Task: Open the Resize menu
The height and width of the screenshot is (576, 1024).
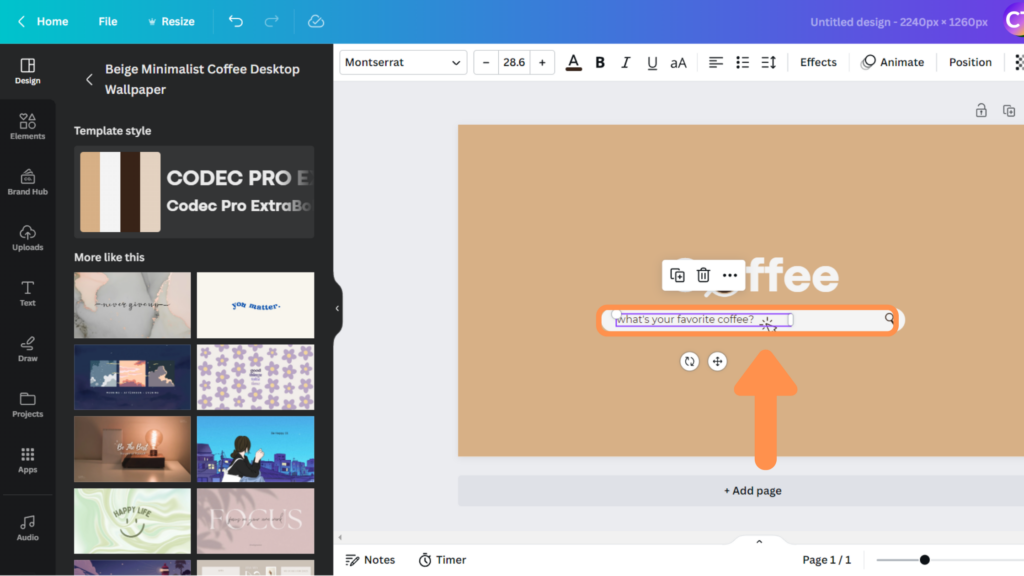Action: click(x=171, y=22)
